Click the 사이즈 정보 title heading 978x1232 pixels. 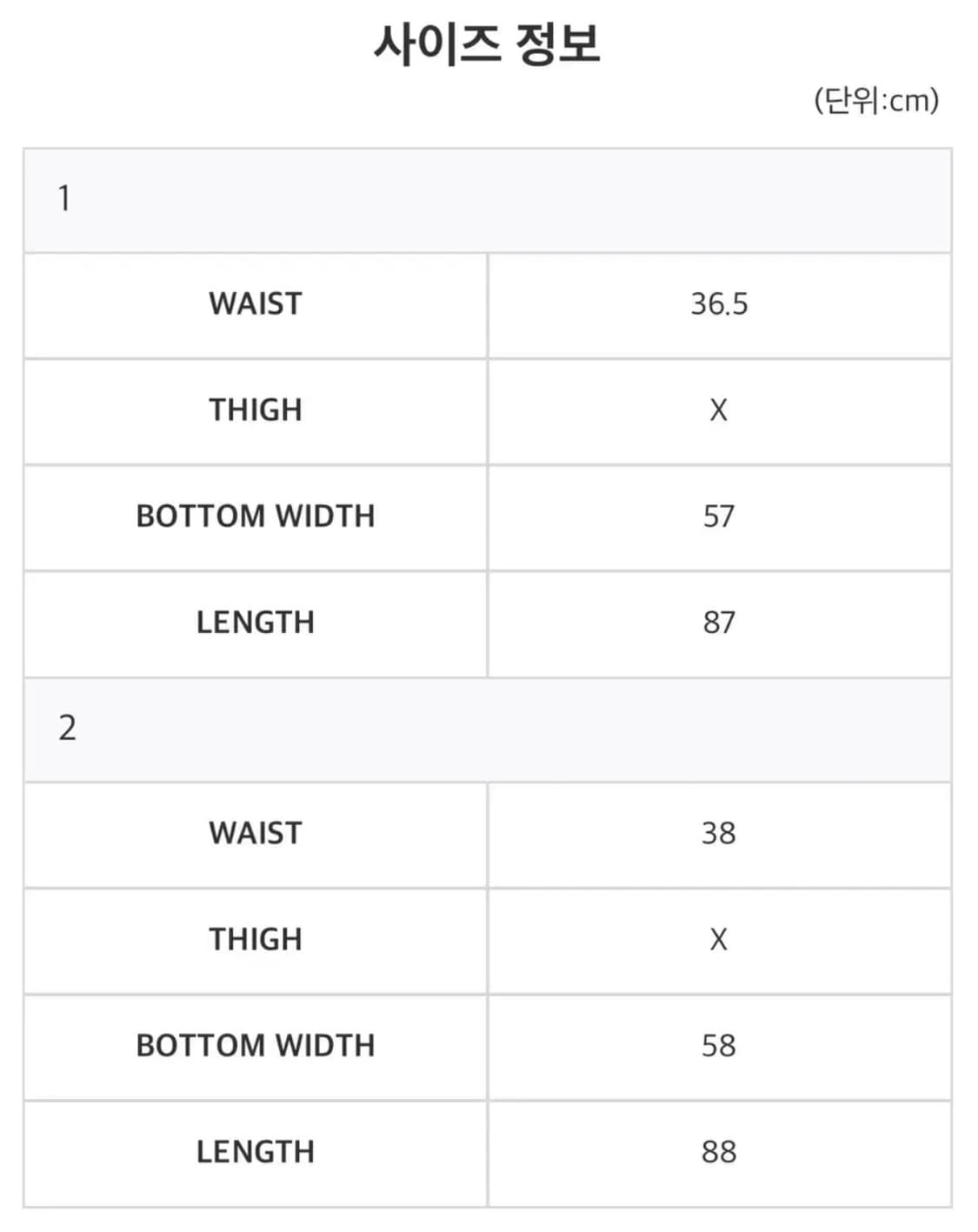point(487,44)
